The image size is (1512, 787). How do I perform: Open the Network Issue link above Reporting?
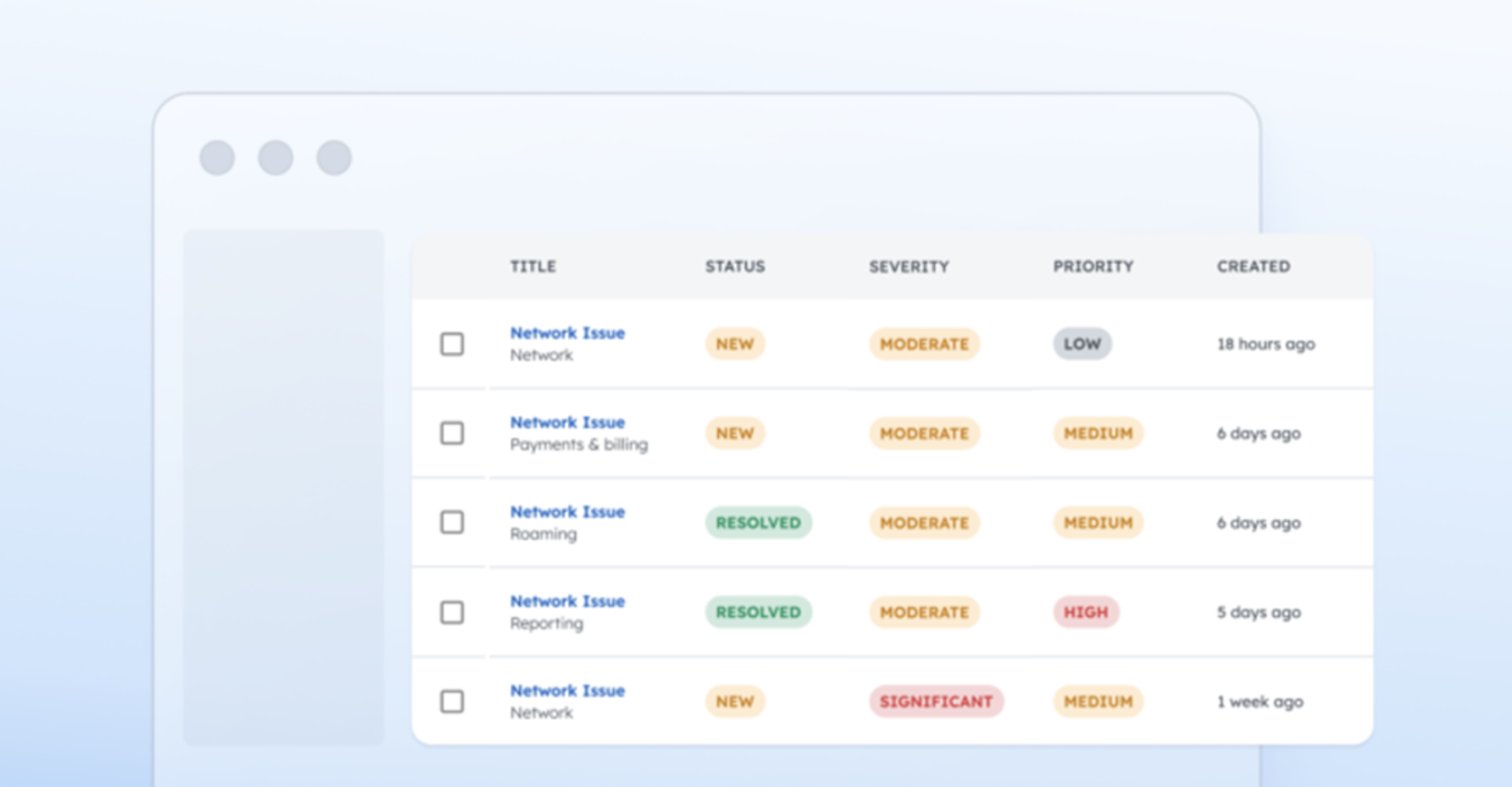pyautogui.click(x=567, y=602)
